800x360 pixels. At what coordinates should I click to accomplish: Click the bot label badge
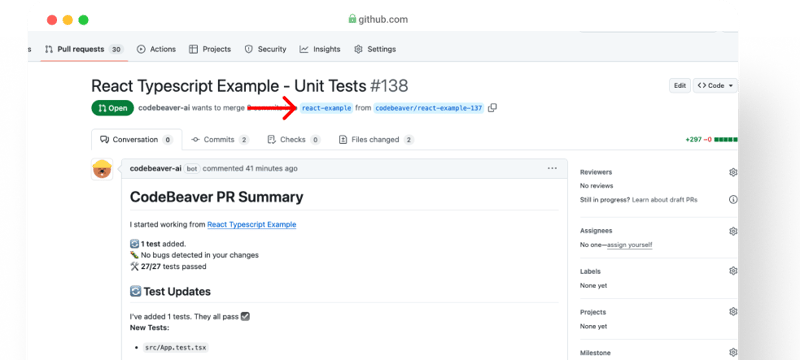point(192,169)
